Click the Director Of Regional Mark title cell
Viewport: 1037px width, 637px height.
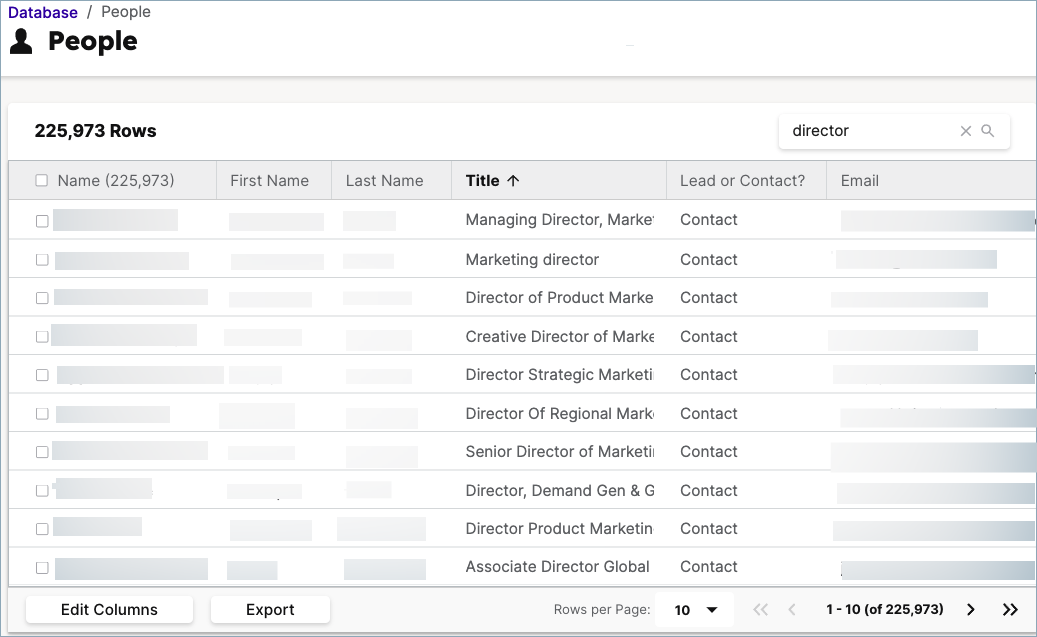click(560, 413)
